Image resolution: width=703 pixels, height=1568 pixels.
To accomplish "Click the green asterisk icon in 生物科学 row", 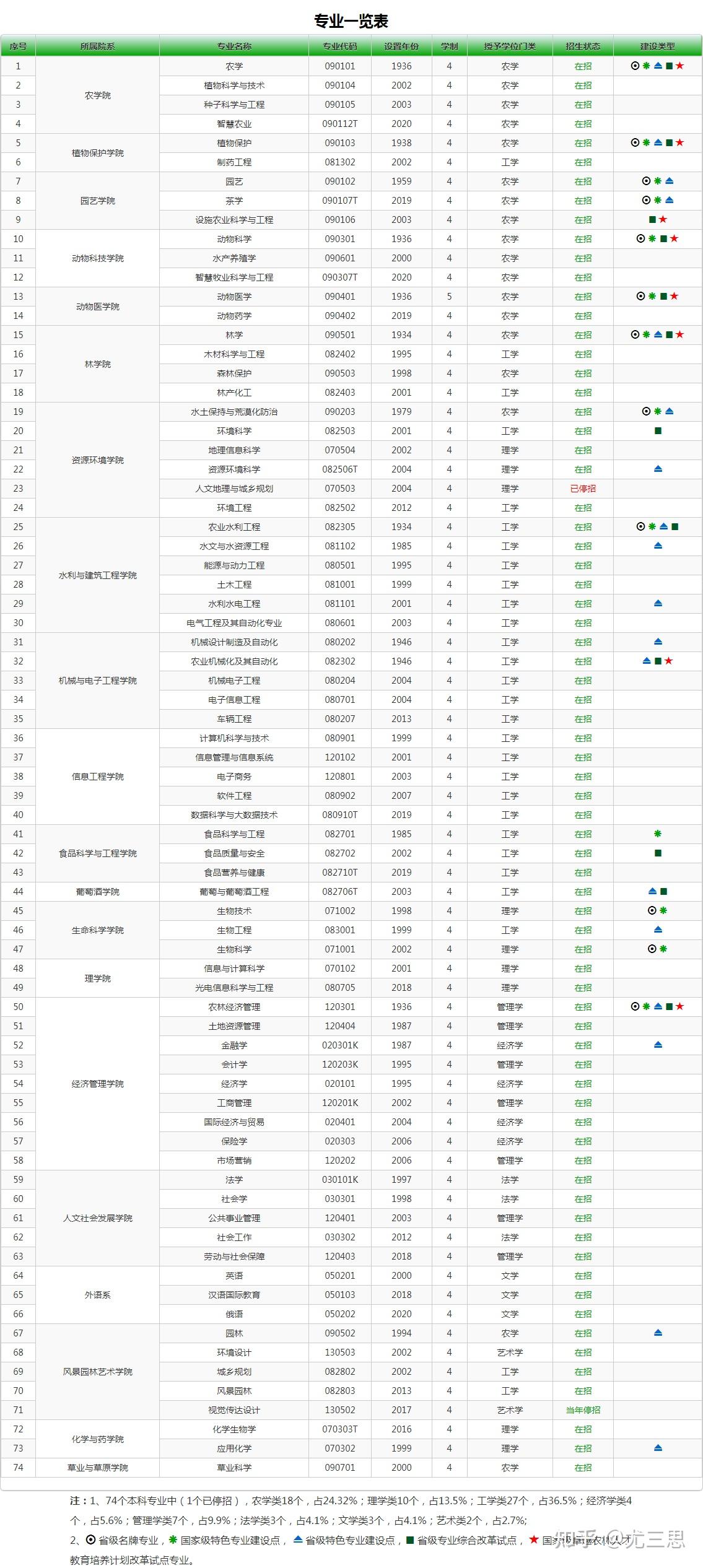I will (x=663, y=949).
